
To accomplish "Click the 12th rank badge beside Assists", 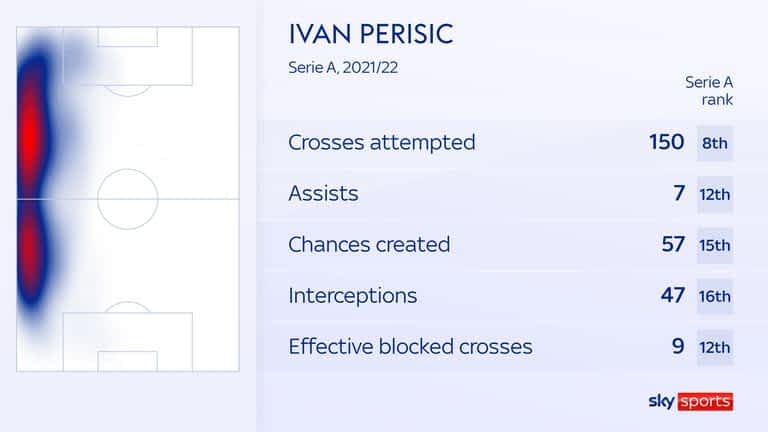I will (715, 194).
